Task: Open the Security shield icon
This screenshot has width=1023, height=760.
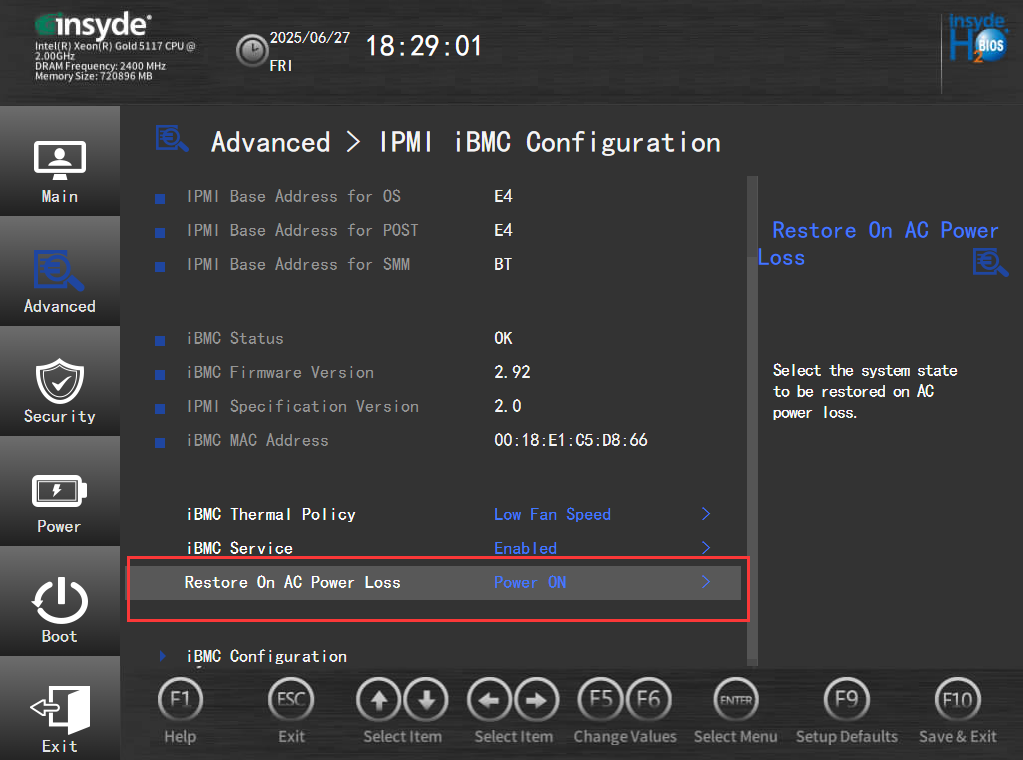Action: (60, 381)
